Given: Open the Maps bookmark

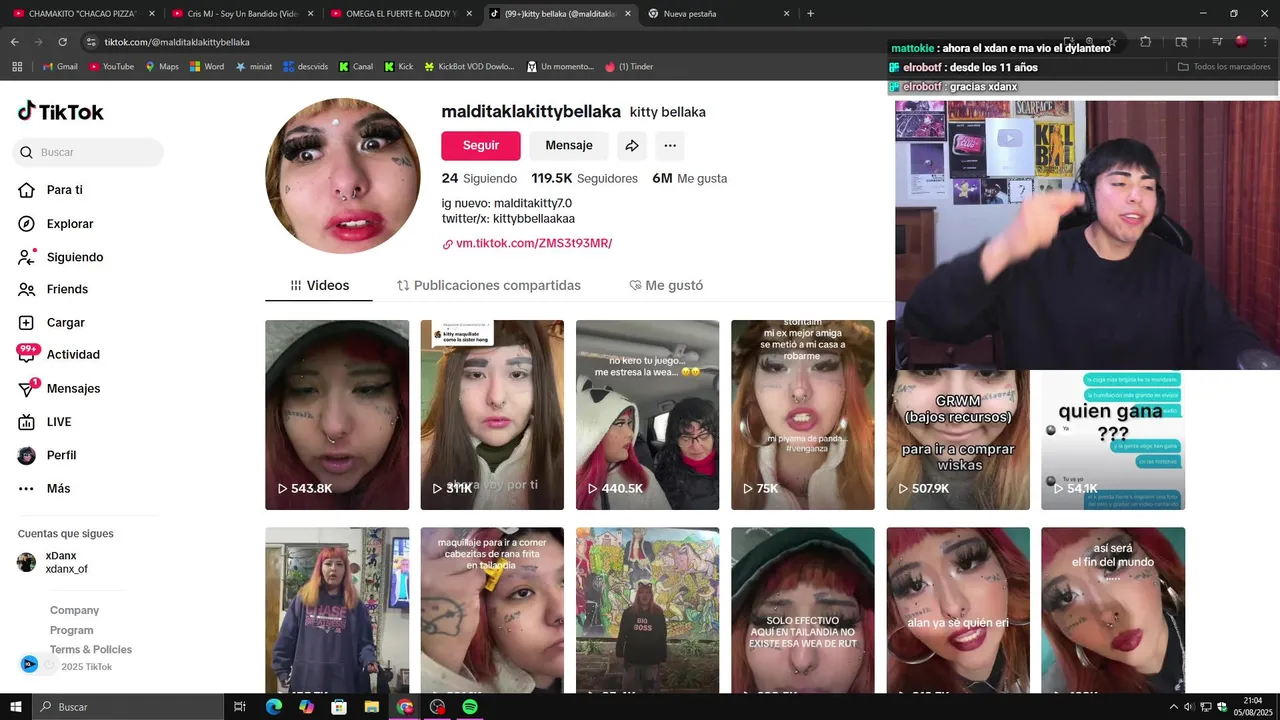Looking at the screenshot, I should coord(162,67).
